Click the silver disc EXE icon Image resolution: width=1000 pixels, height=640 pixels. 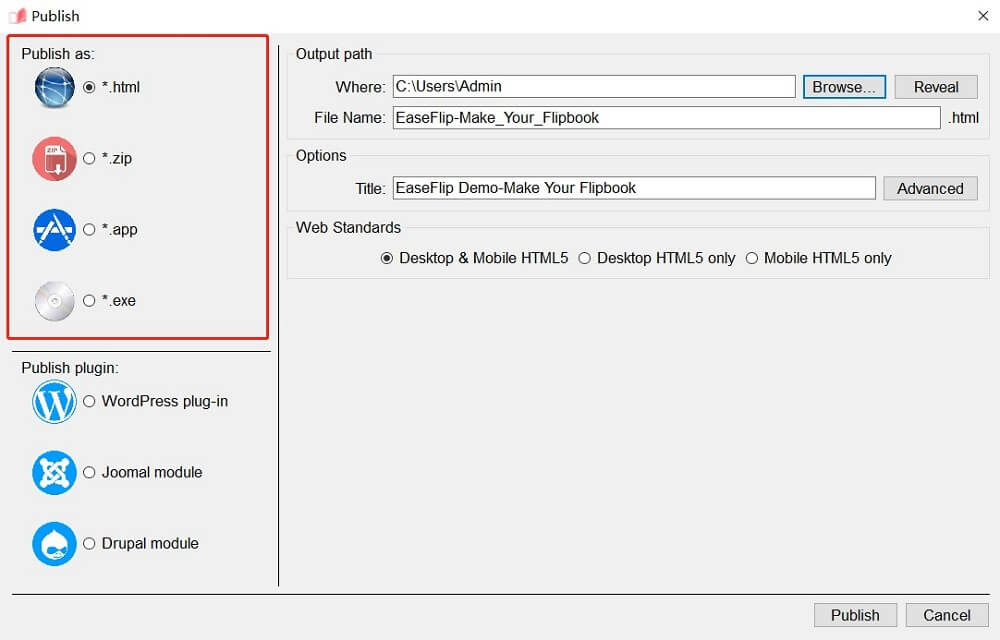tap(54, 300)
